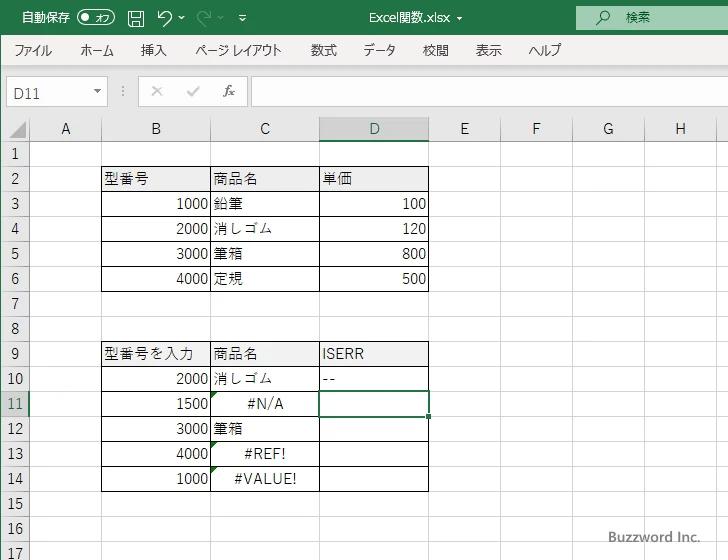Switch to the 挿入 tab
Screen dimensions: 728x560
click(x=153, y=50)
